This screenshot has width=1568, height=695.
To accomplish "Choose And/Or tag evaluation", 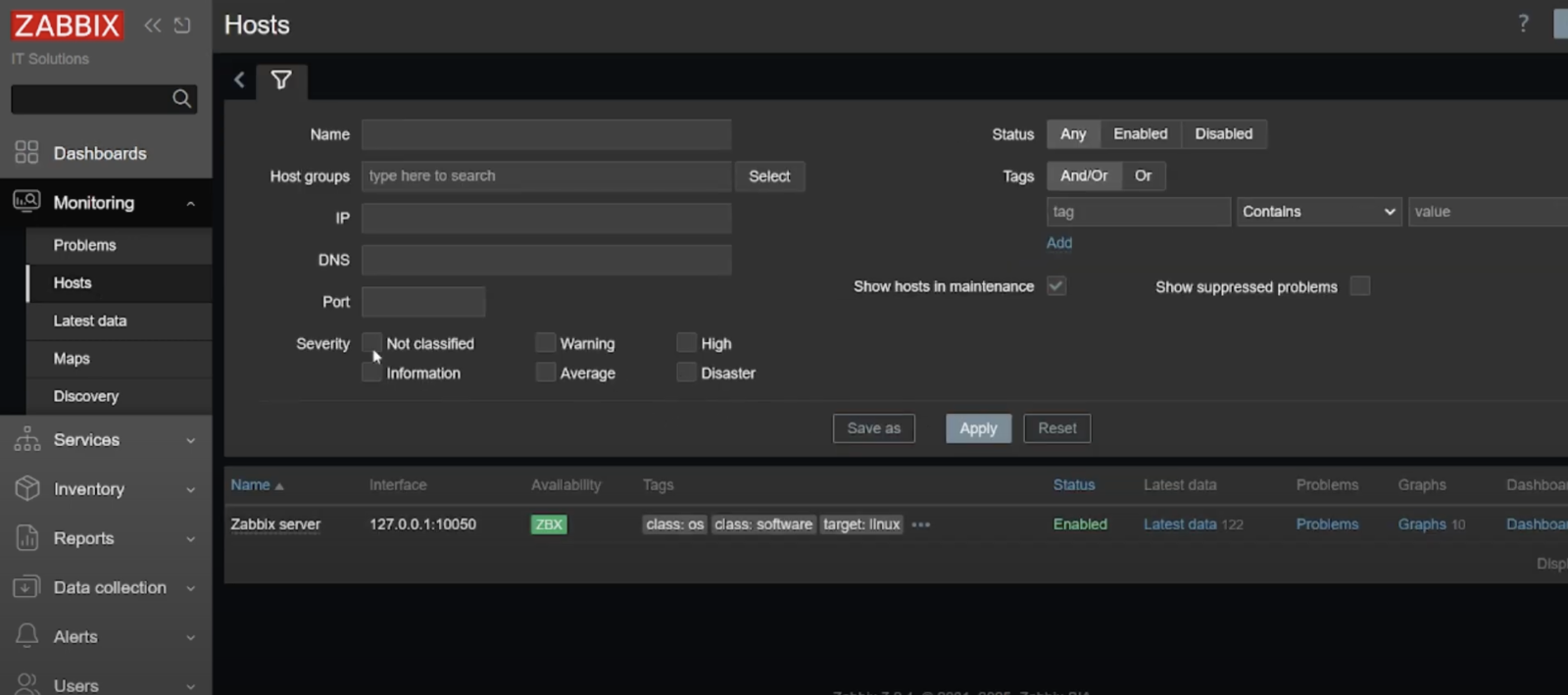I will click(1084, 175).
